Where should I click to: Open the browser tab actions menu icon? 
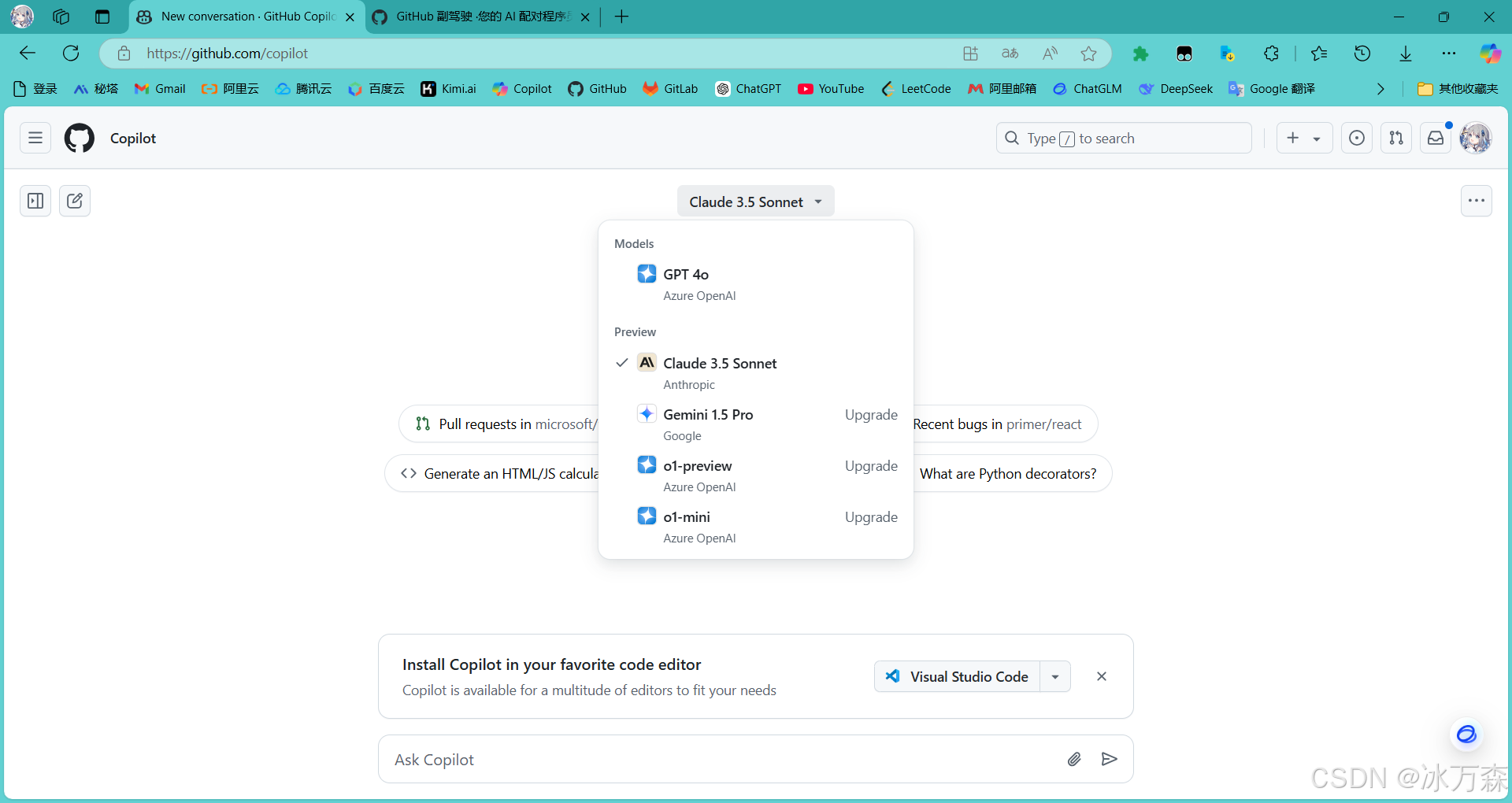click(102, 17)
